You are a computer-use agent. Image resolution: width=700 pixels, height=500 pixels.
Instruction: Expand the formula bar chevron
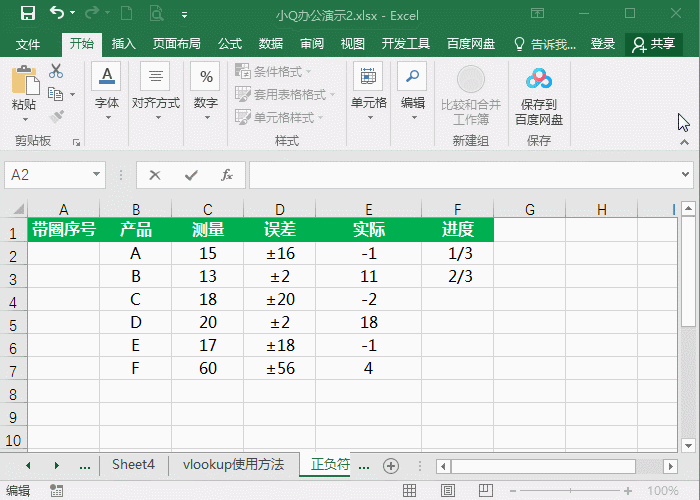point(686,174)
